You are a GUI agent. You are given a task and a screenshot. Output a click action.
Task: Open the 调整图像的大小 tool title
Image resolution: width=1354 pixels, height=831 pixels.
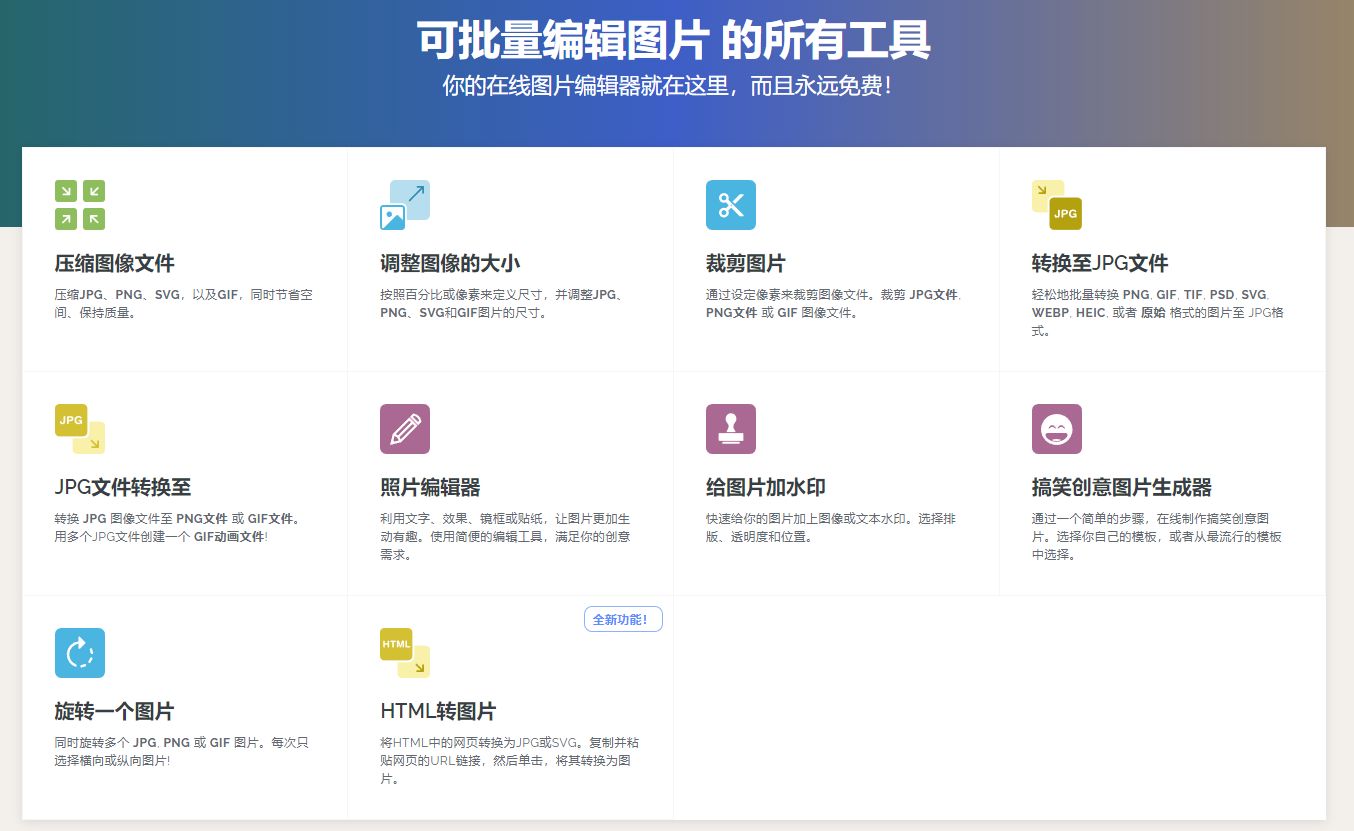(450, 264)
